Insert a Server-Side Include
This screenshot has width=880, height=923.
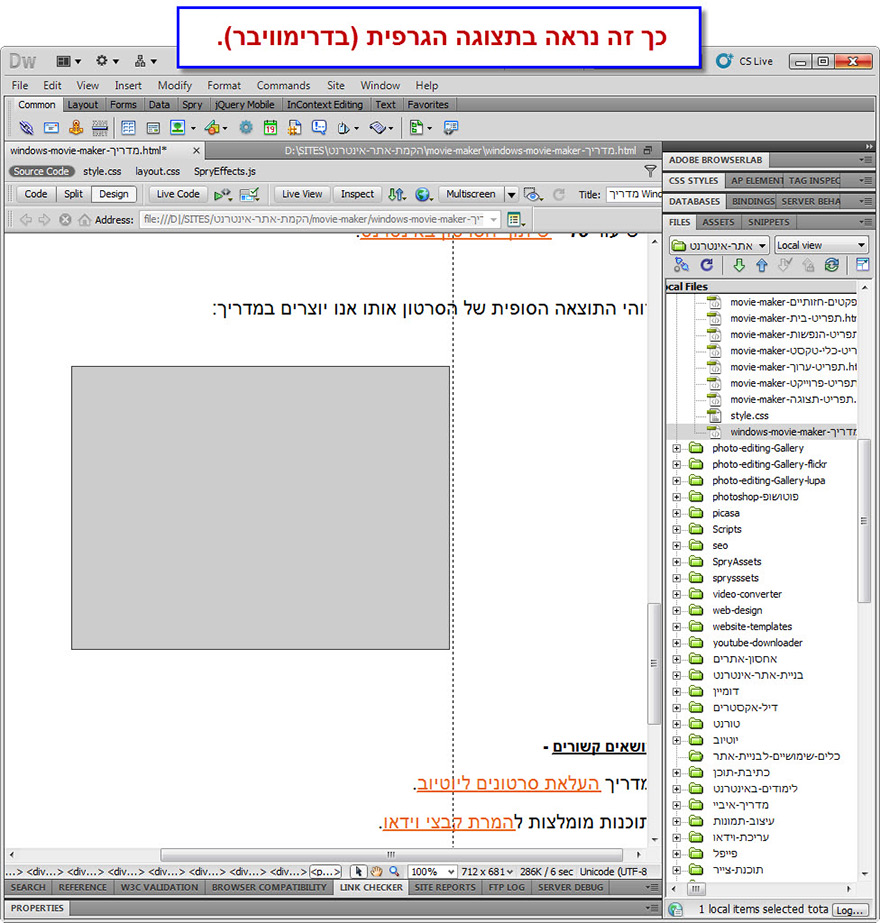coord(295,127)
